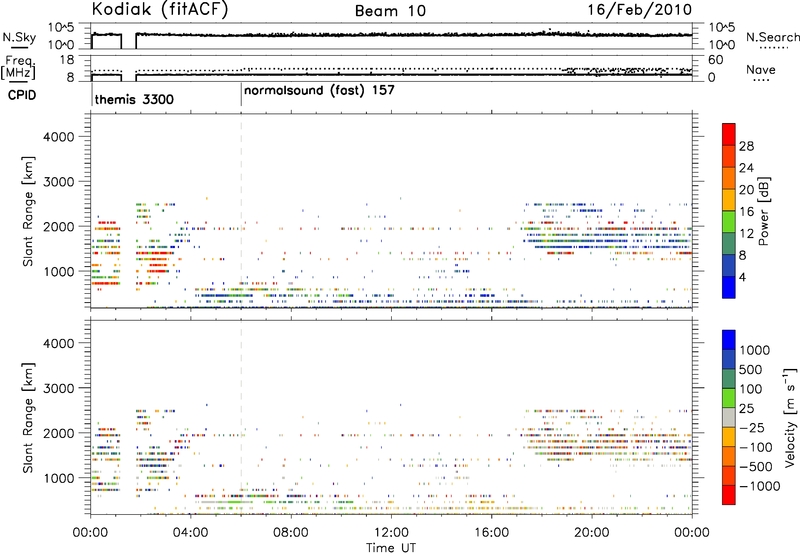Click the '4000' tick on the power panel

[59, 137]
